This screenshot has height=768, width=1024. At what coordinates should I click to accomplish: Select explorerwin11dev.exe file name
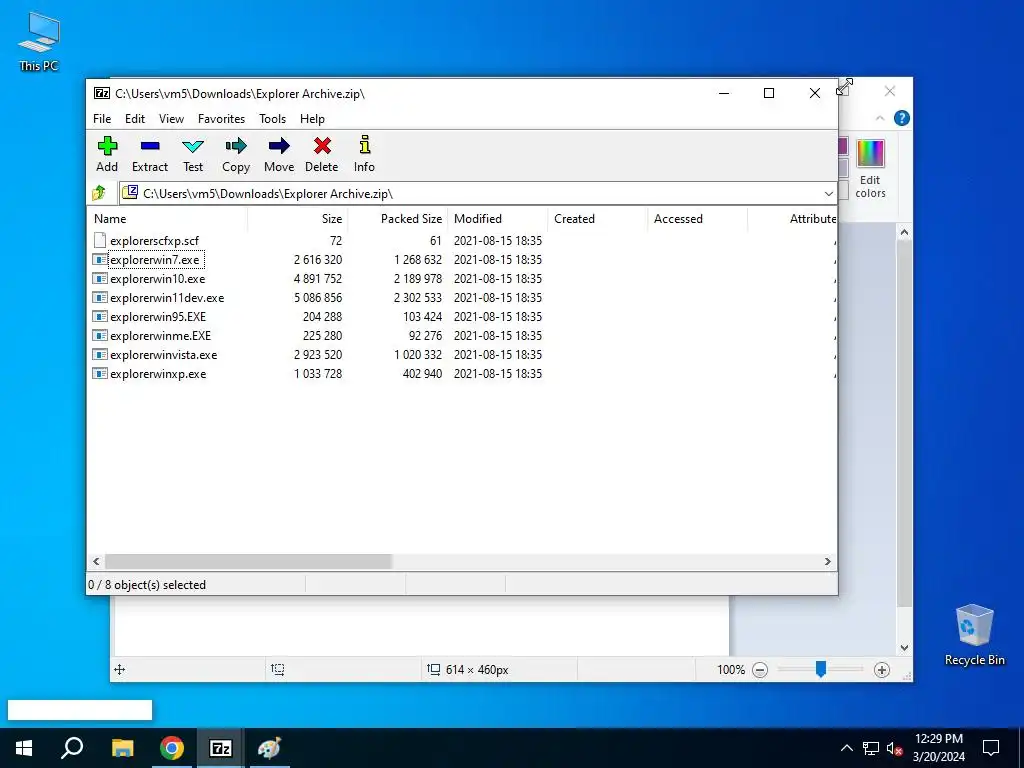click(x=167, y=298)
